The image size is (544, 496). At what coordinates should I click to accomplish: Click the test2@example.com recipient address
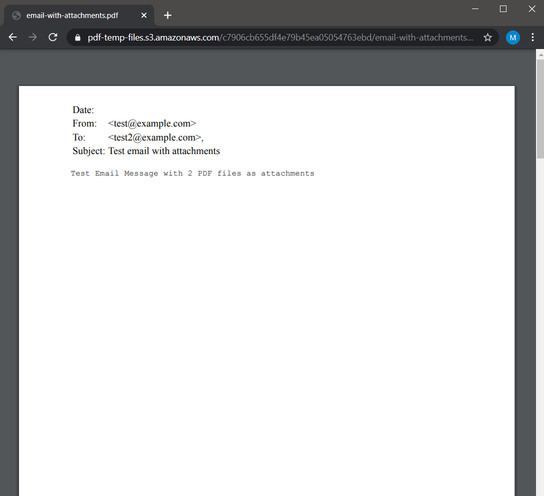tap(156, 137)
